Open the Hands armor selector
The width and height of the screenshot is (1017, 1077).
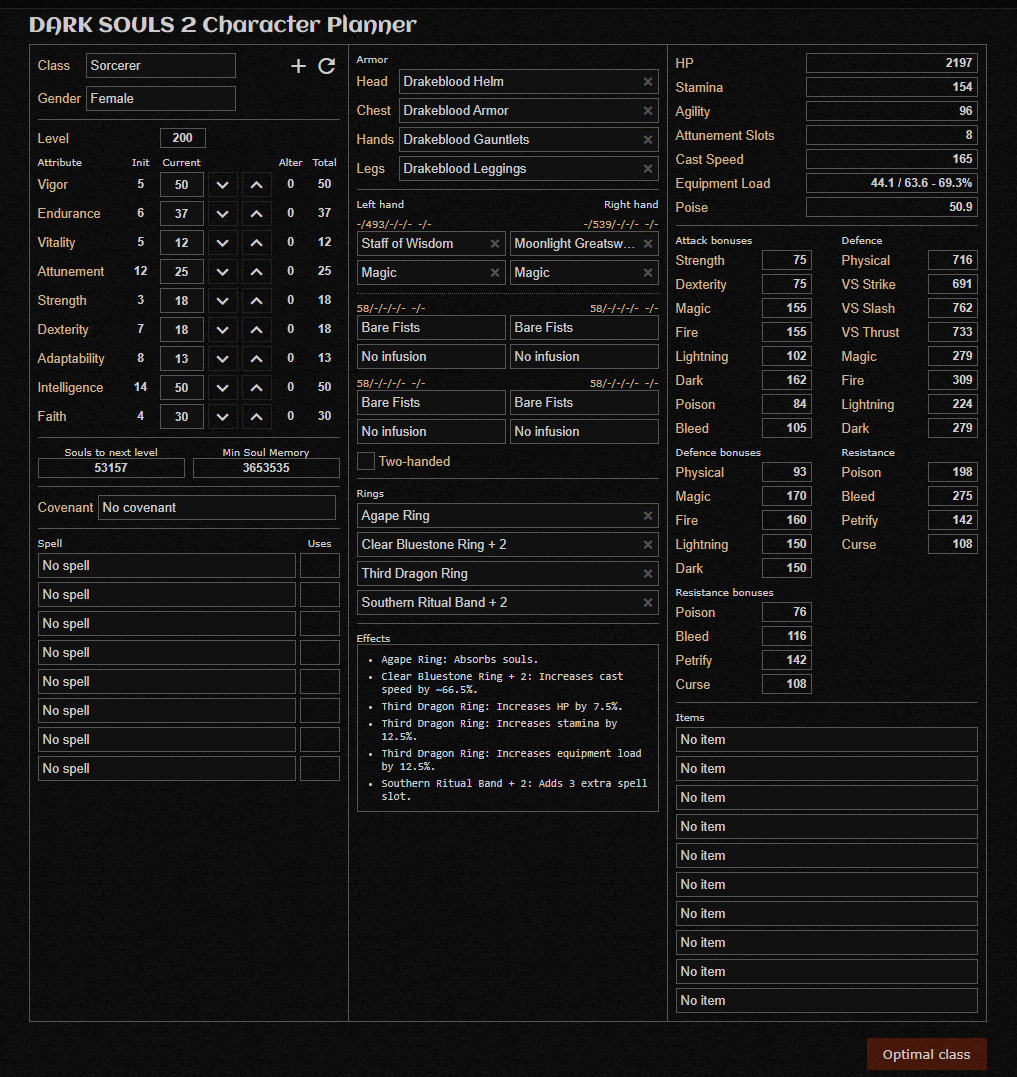(529, 139)
